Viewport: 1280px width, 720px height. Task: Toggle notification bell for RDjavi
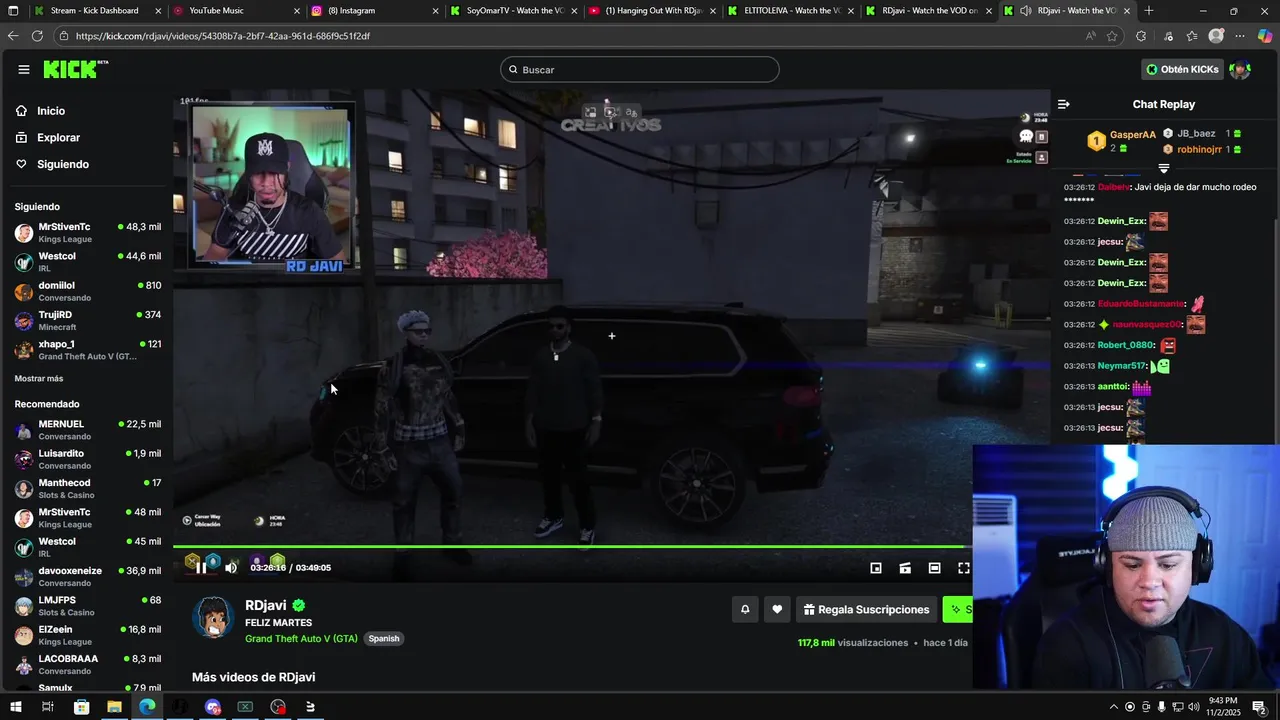745,609
